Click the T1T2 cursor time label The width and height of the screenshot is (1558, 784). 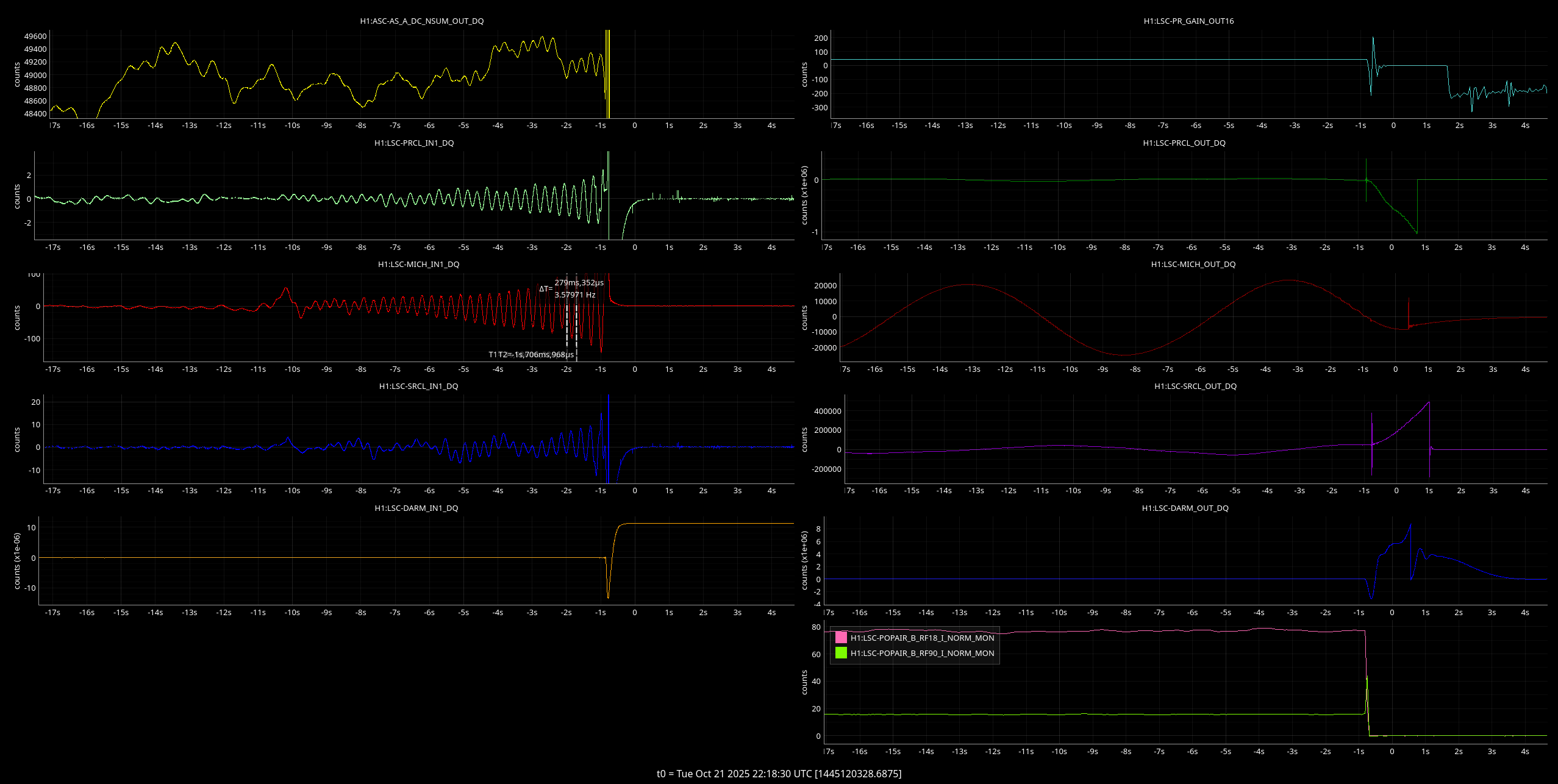coord(531,354)
